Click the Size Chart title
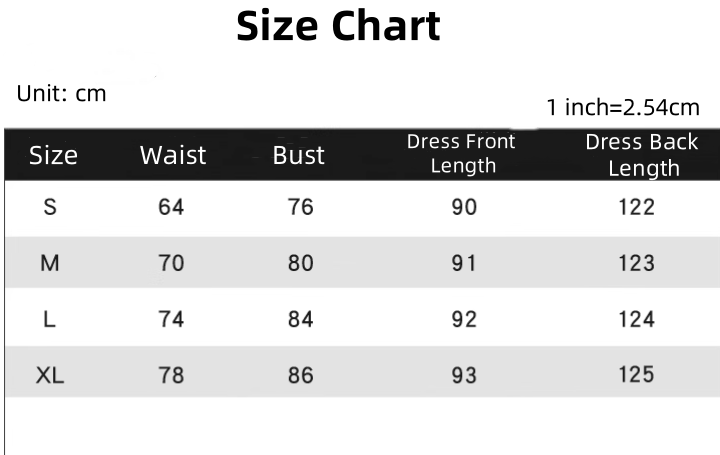The width and height of the screenshot is (720, 455). coord(338,27)
